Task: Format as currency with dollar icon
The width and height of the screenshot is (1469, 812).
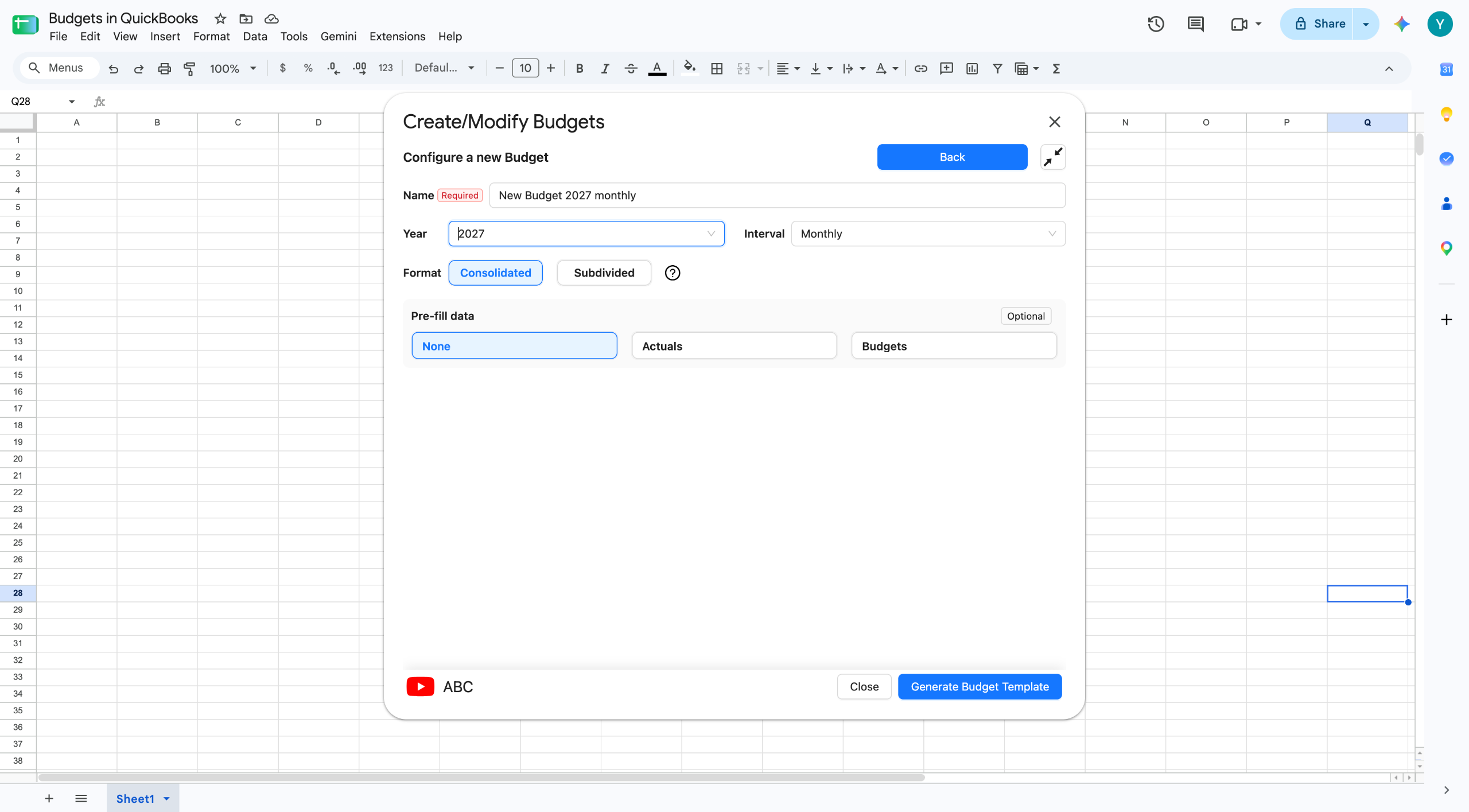Action: (282, 68)
